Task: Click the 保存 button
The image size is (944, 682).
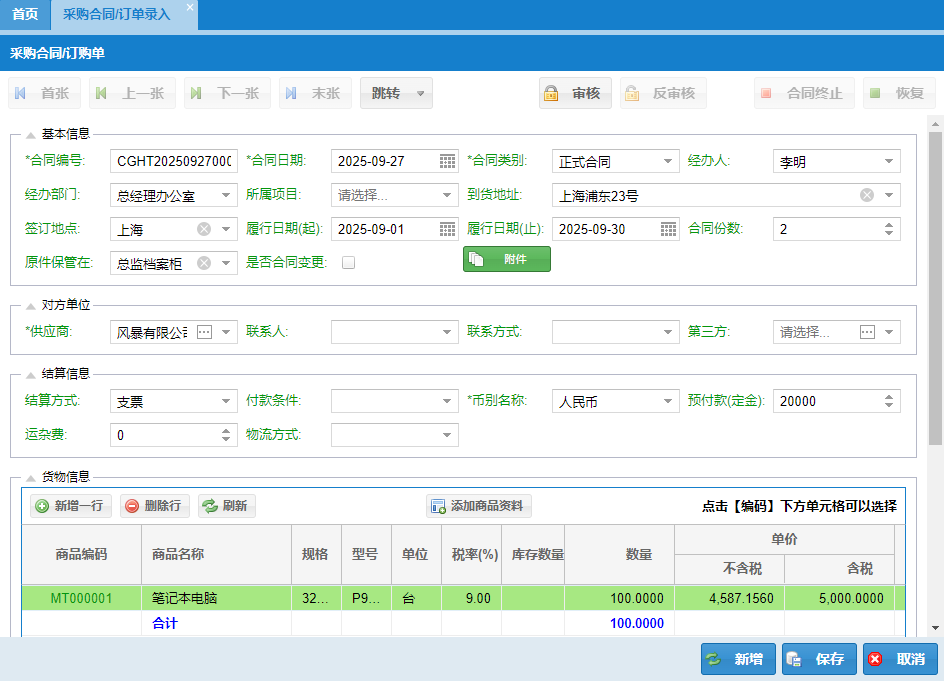Action: (819, 659)
